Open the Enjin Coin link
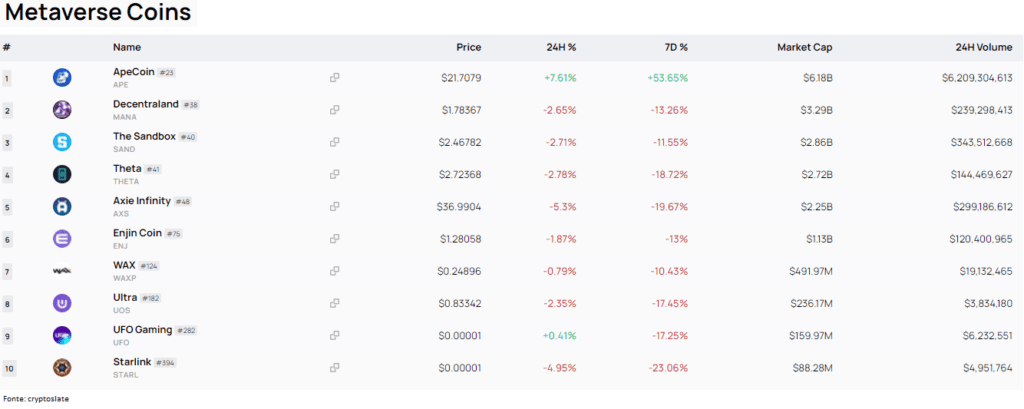Image resolution: width=1024 pixels, height=409 pixels. [x=137, y=233]
